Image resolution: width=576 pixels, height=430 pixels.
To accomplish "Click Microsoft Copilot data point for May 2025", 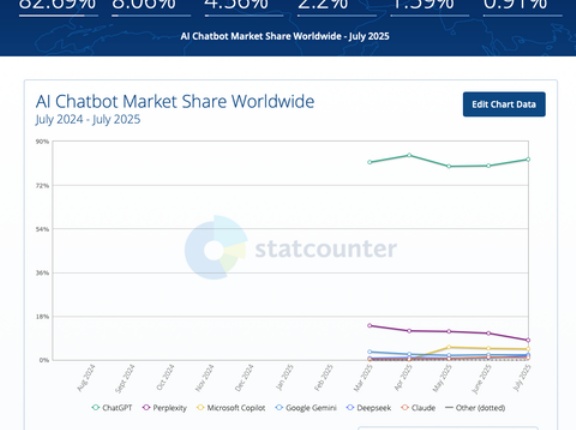I will pos(449,347).
